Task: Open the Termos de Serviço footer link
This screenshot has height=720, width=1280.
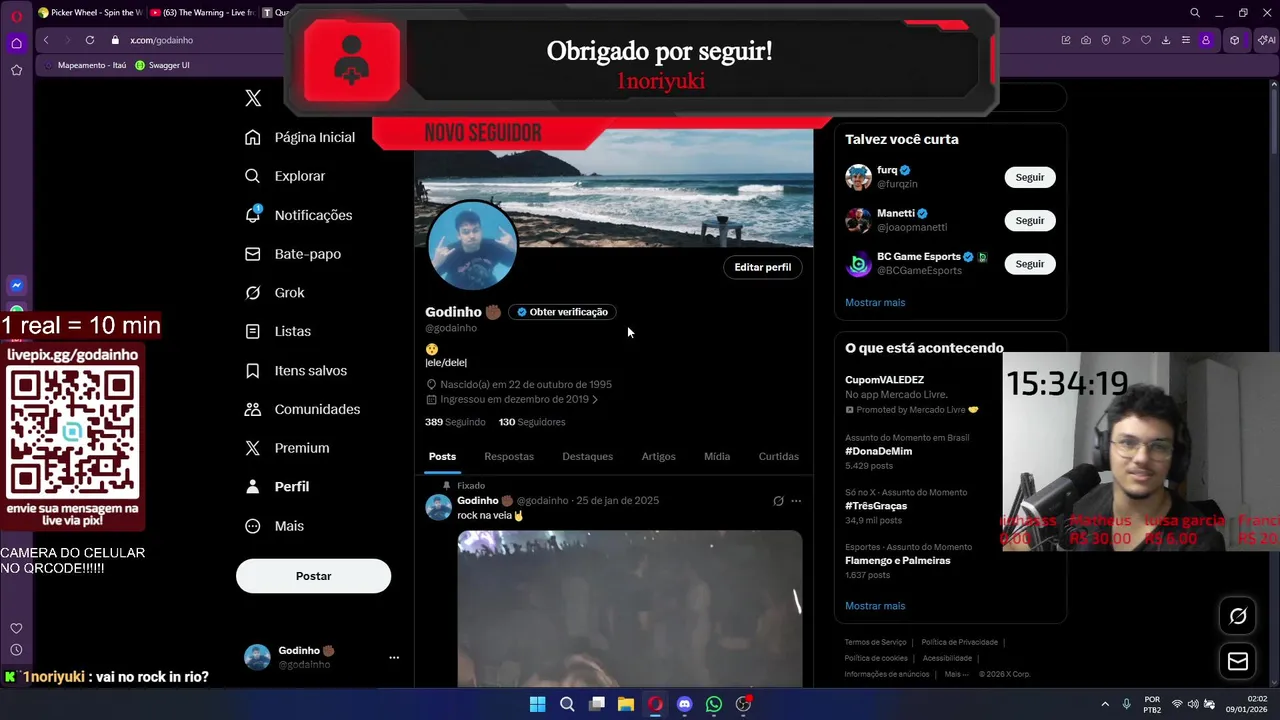Action: [x=875, y=642]
